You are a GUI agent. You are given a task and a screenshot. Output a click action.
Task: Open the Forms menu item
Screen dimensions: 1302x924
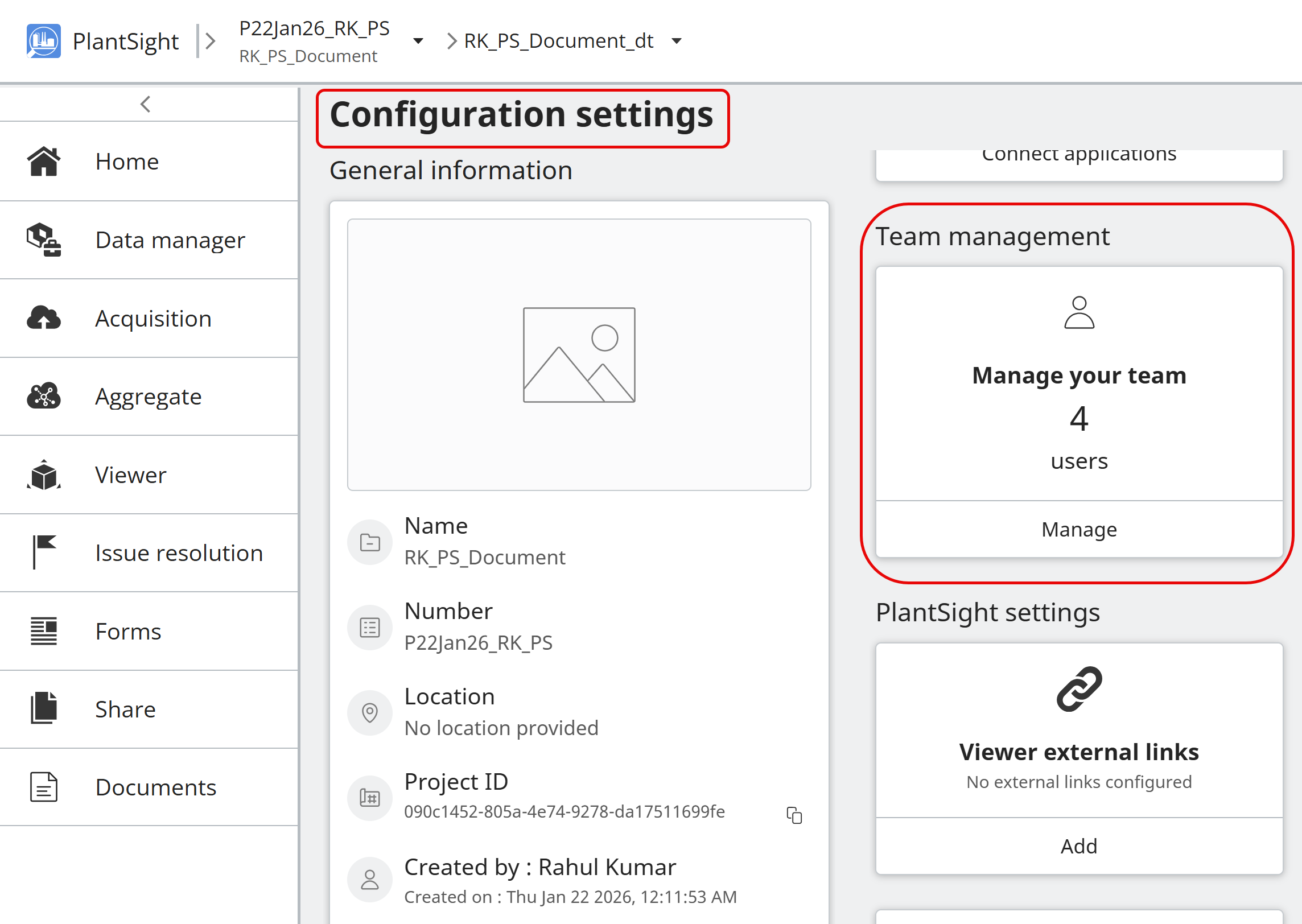128,631
